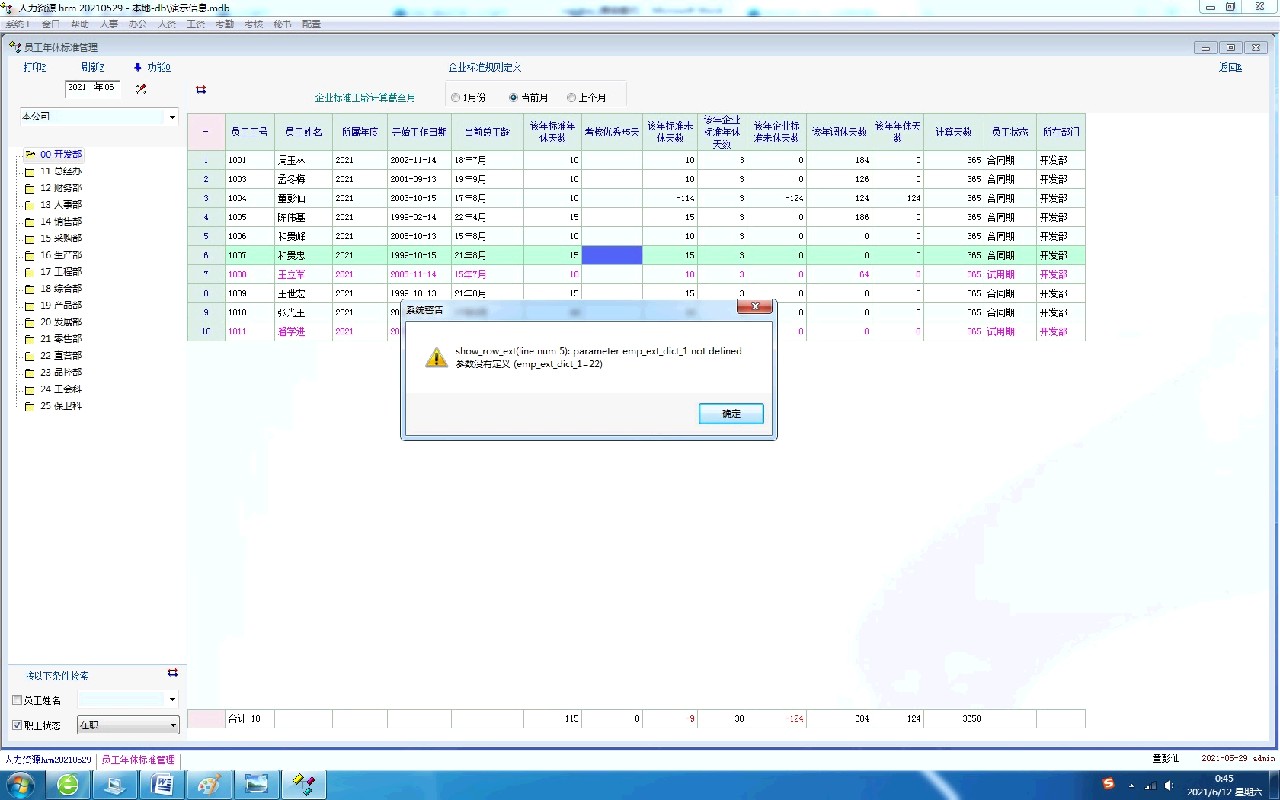Launch Paint from the Windows taskbar

(x=209, y=785)
